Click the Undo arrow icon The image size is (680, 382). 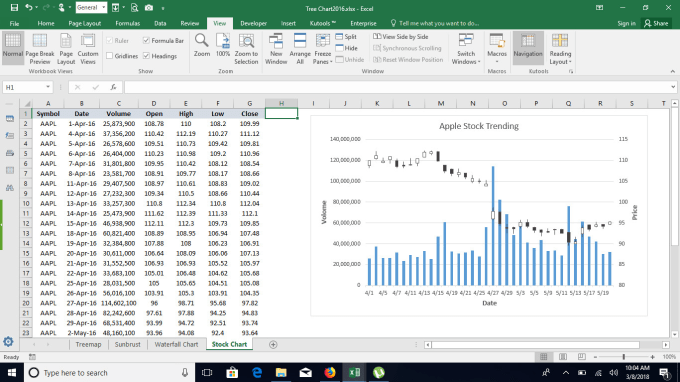tap(29, 7)
